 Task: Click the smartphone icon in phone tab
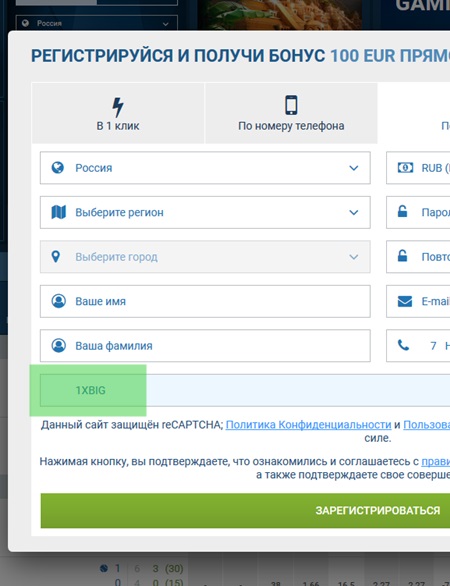pos(292,105)
